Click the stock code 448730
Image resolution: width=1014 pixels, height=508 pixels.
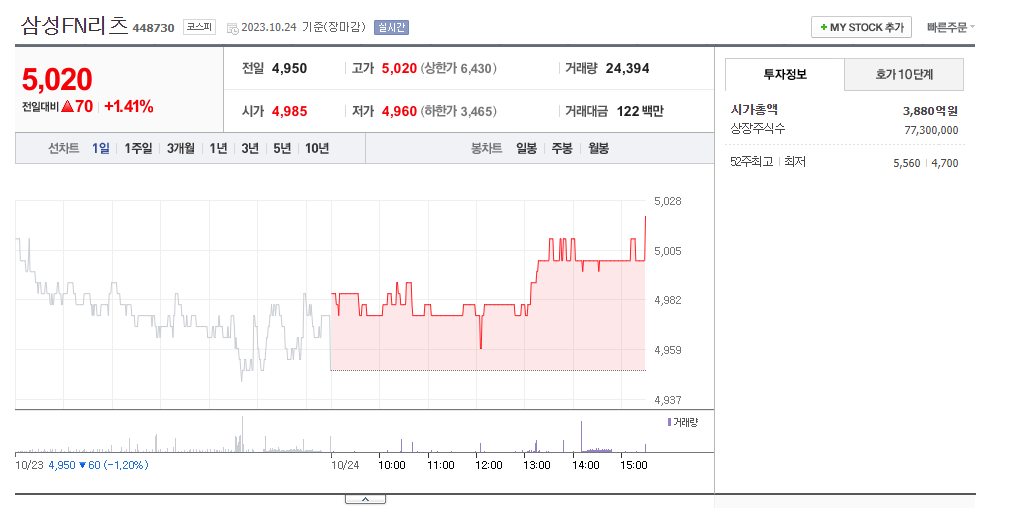click(x=153, y=28)
